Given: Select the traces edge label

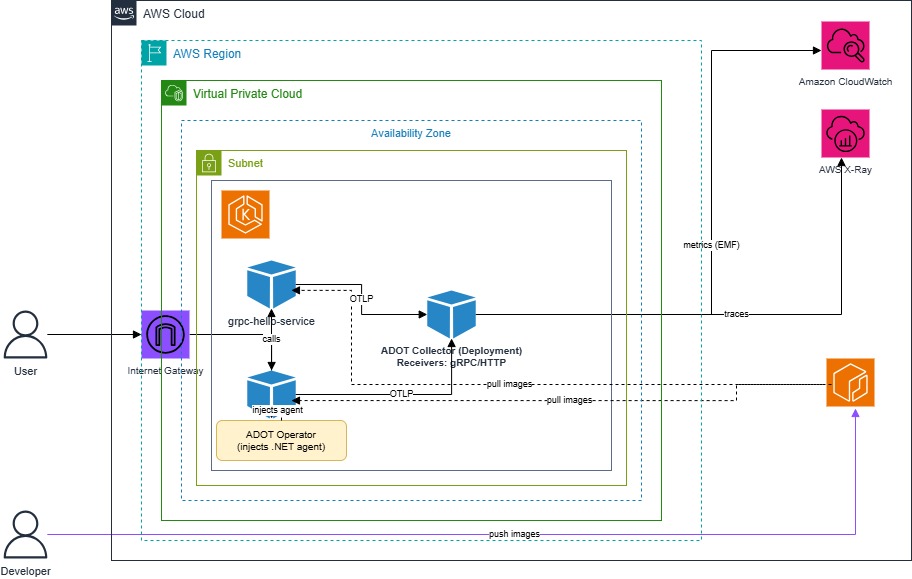Looking at the screenshot, I should click(736, 314).
